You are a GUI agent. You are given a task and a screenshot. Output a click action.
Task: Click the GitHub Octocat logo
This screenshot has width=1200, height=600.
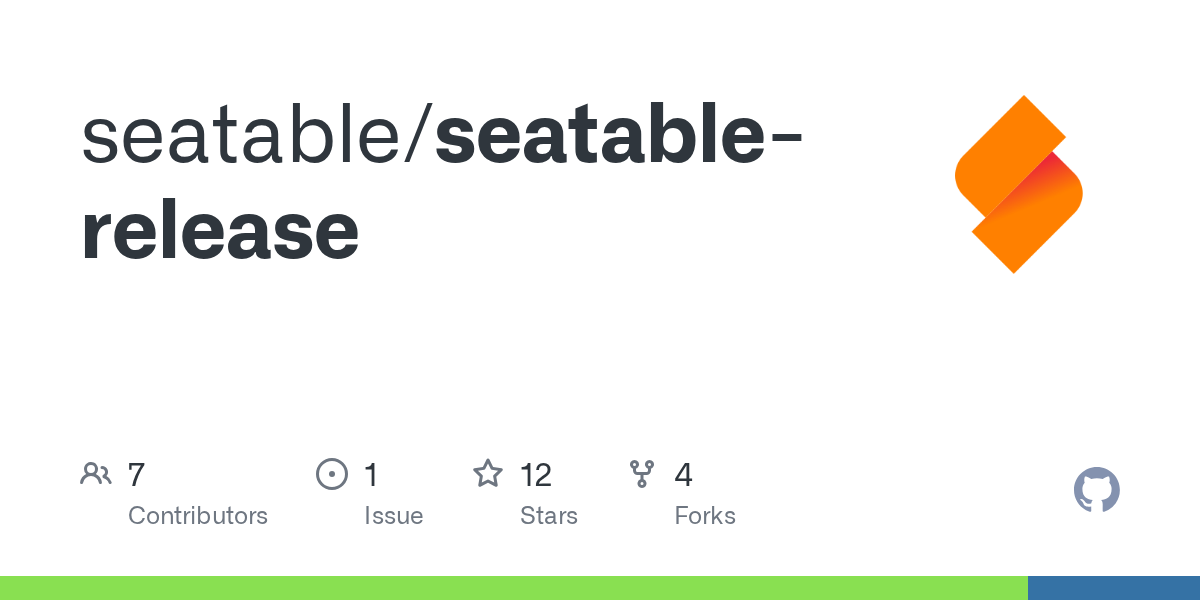tap(1096, 490)
